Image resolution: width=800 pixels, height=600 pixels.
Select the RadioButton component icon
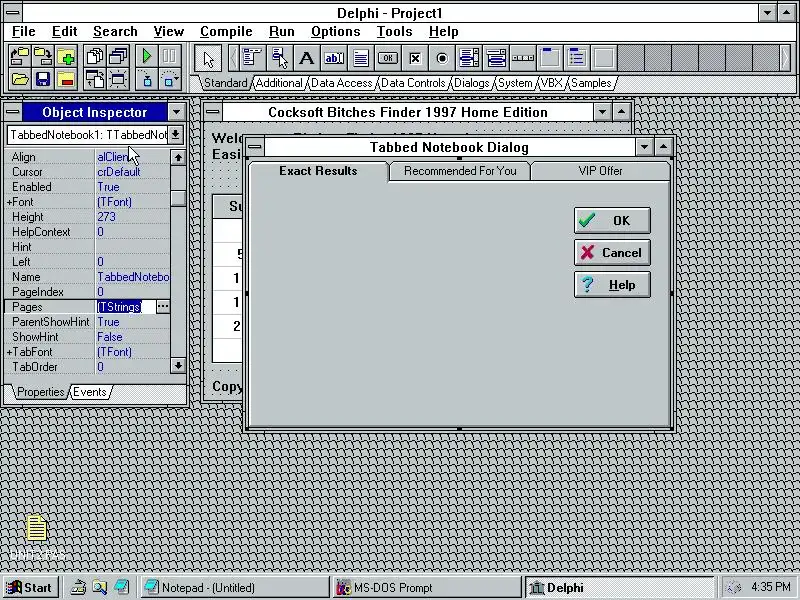point(442,58)
